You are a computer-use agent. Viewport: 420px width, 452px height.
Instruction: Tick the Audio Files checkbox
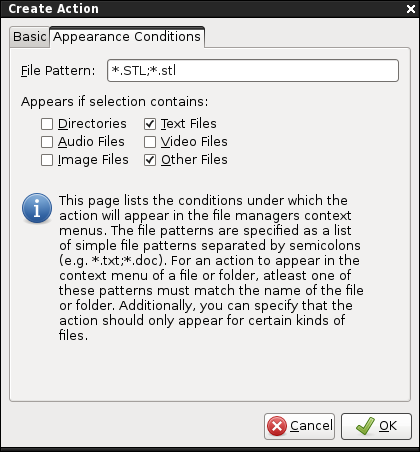47,142
